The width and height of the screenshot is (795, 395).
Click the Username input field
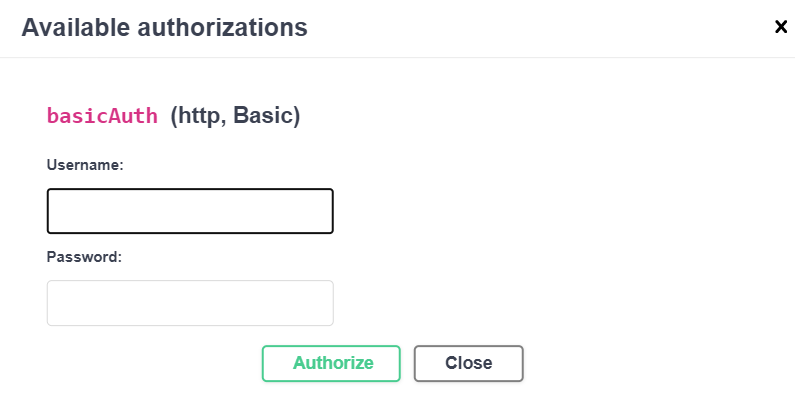(190, 211)
